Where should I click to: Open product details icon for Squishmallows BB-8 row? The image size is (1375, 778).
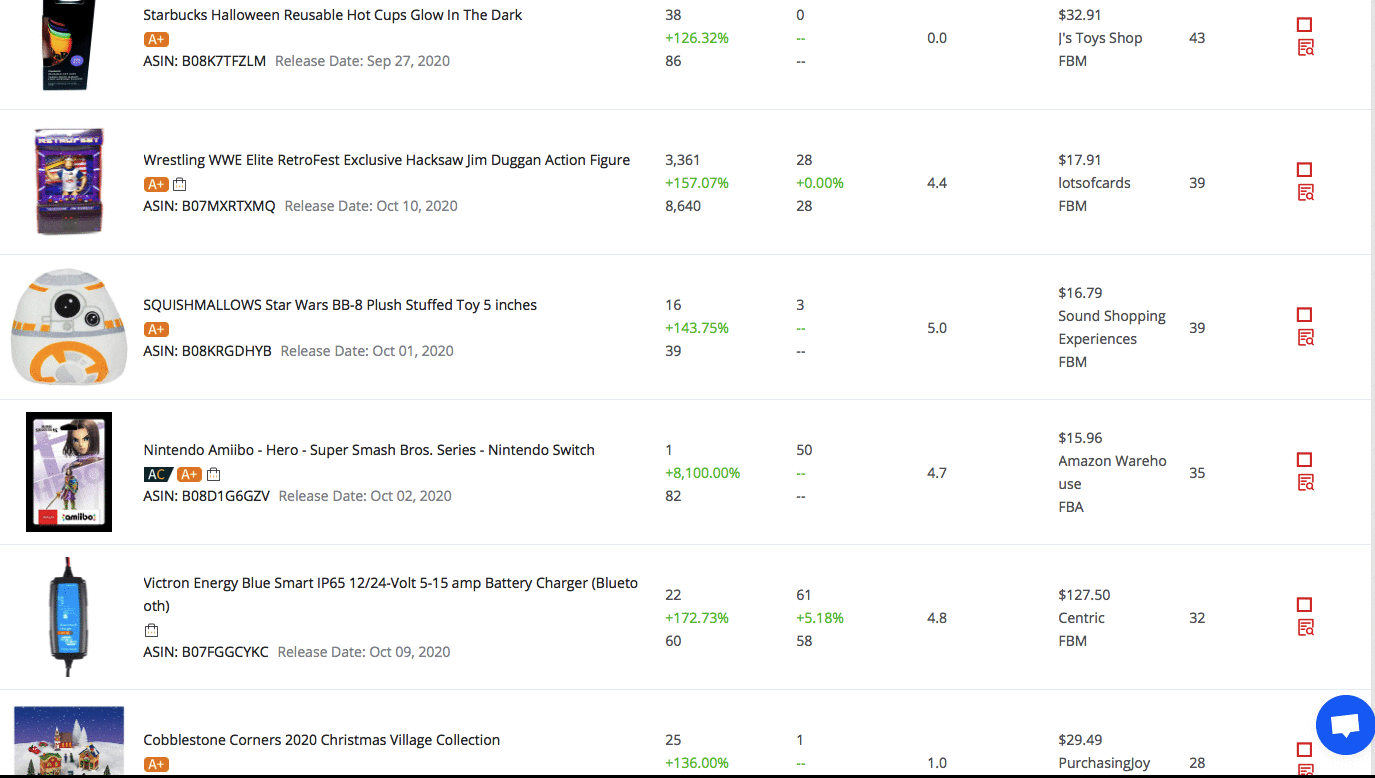1305,338
